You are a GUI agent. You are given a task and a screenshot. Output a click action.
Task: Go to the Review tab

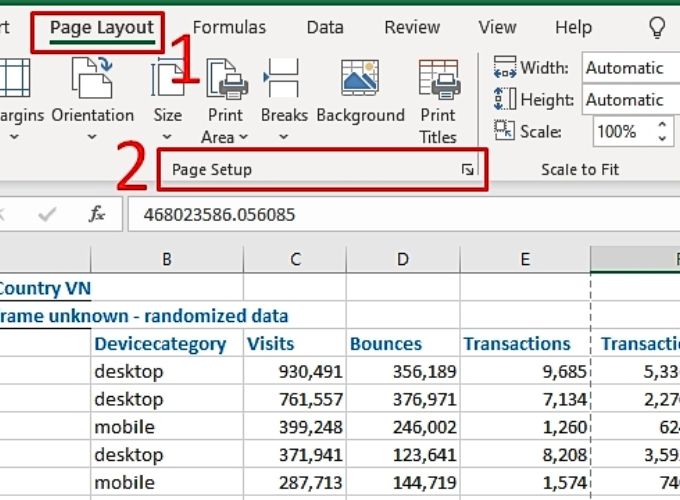(x=412, y=28)
